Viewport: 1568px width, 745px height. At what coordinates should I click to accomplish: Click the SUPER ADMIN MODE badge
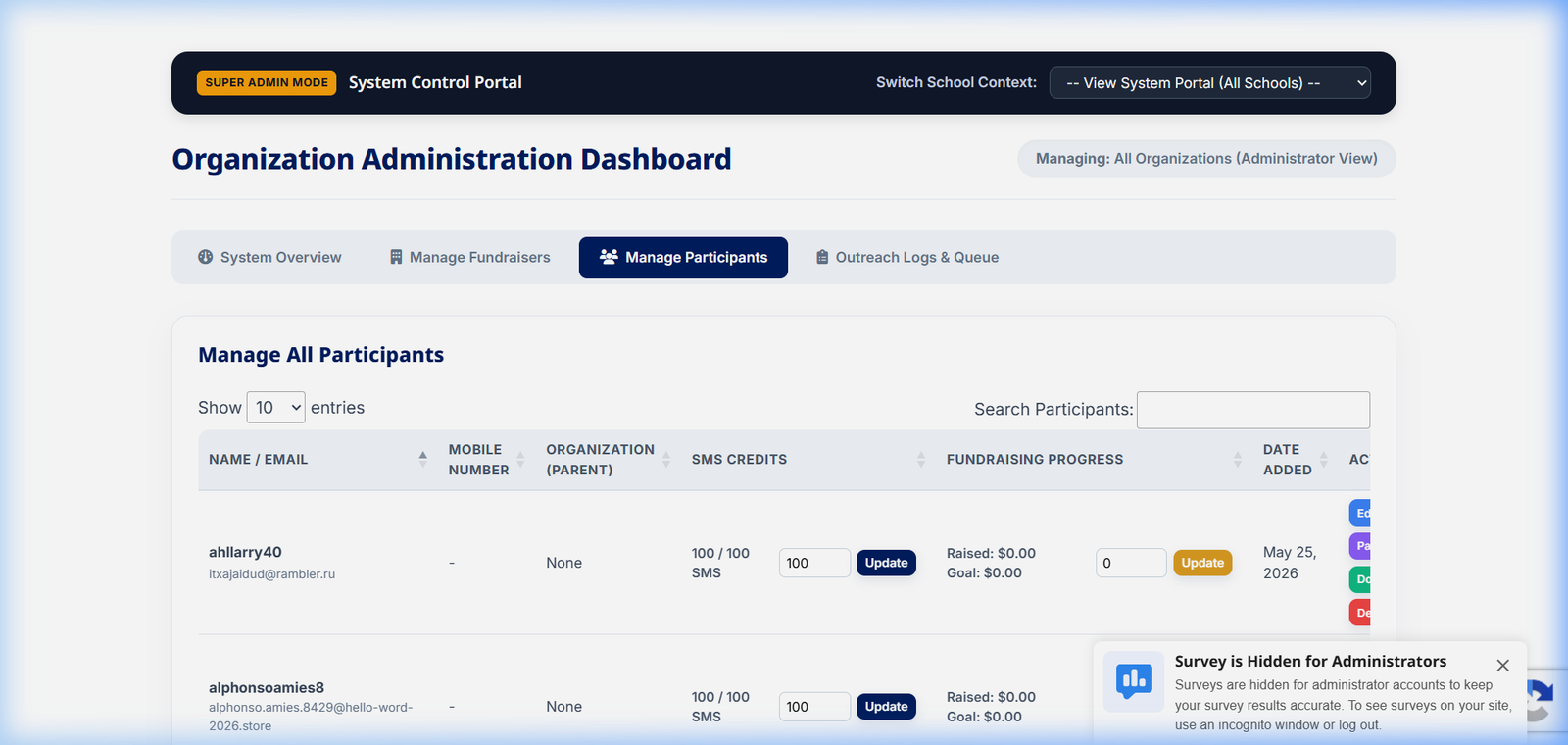[267, 83]
